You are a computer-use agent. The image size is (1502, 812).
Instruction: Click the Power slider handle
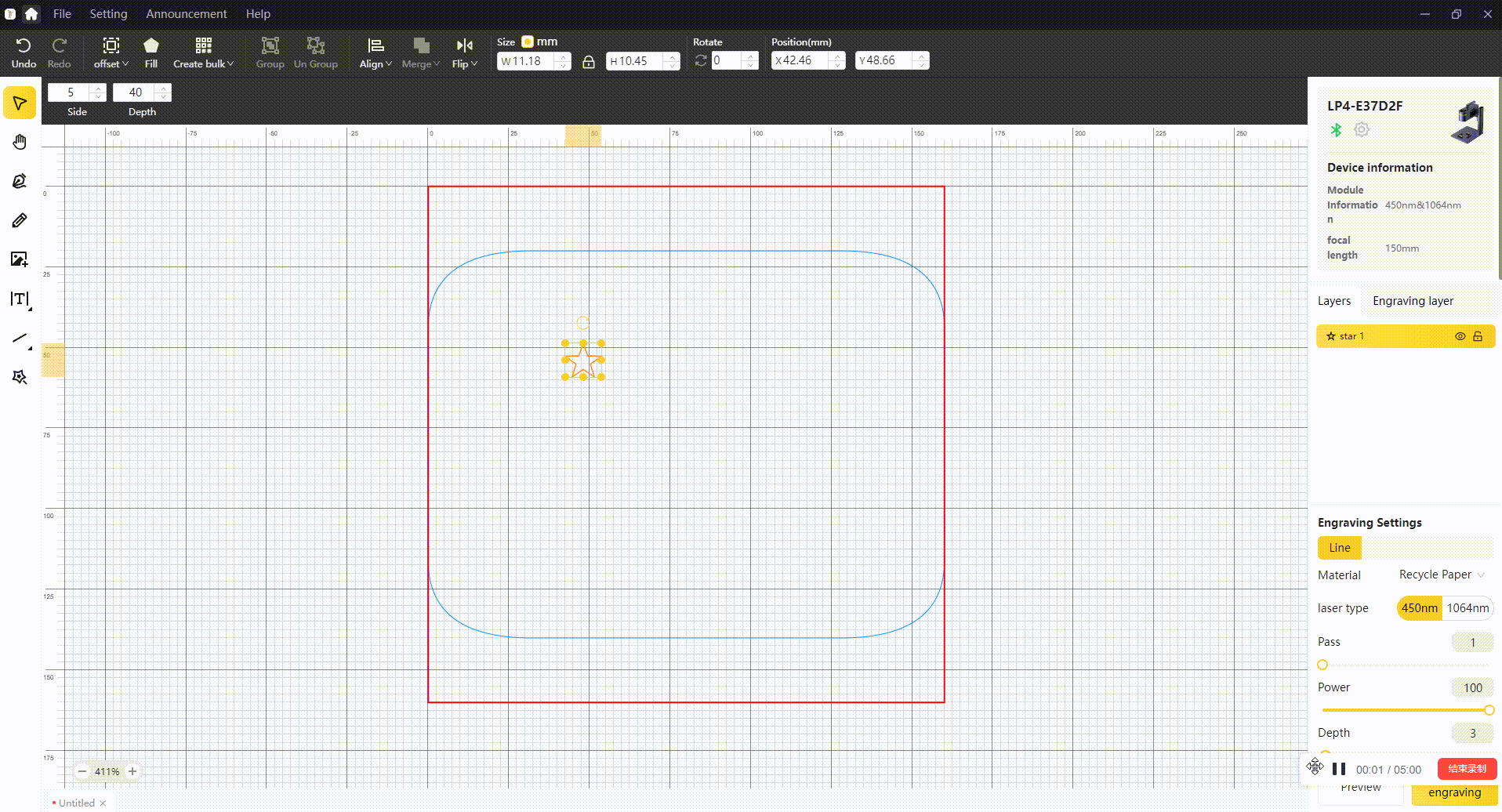coord(1489,710)
